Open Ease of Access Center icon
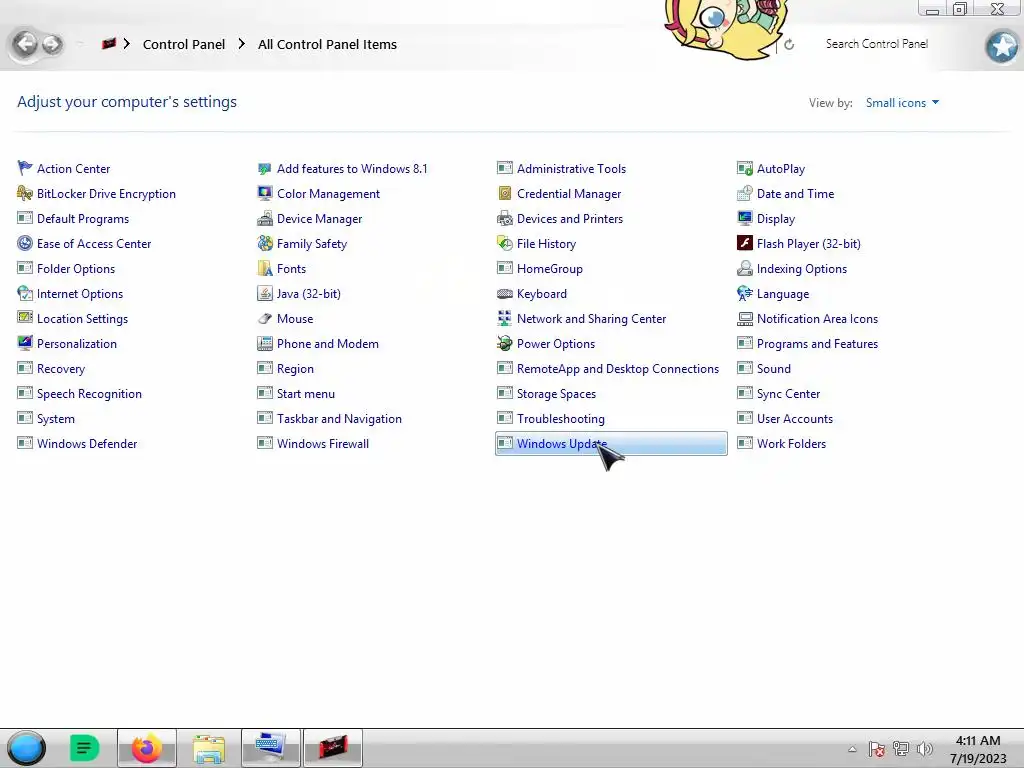Image resolution: width=1024 pixels, height=768 pixels. pos(25,244)
